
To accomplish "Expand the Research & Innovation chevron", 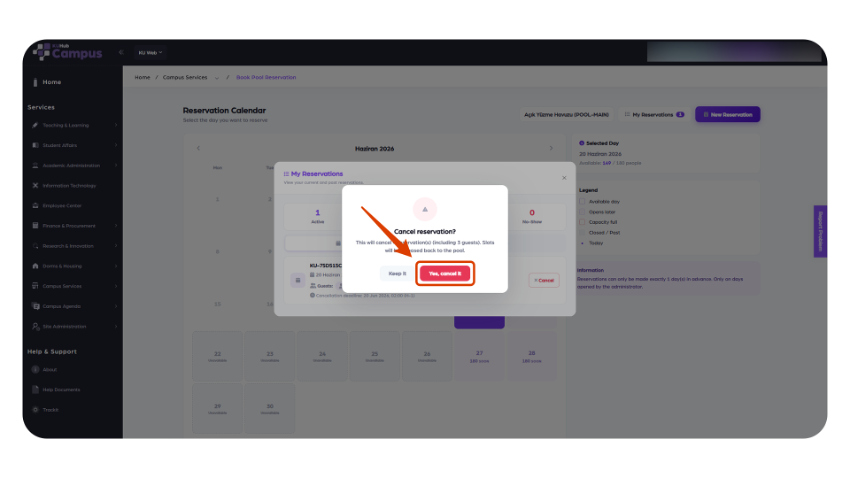I will point(116,246).
